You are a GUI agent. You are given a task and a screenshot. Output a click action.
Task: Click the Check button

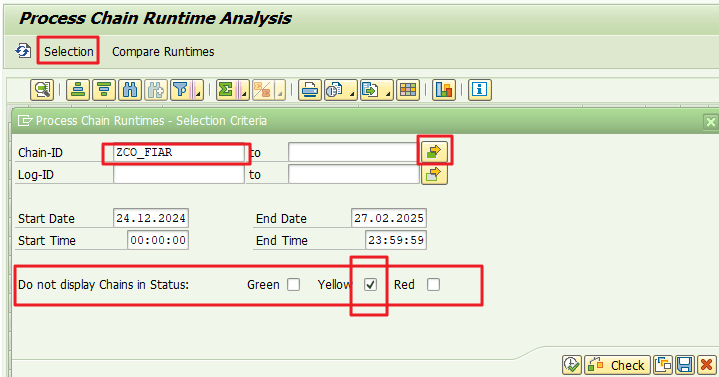(617, 365)
